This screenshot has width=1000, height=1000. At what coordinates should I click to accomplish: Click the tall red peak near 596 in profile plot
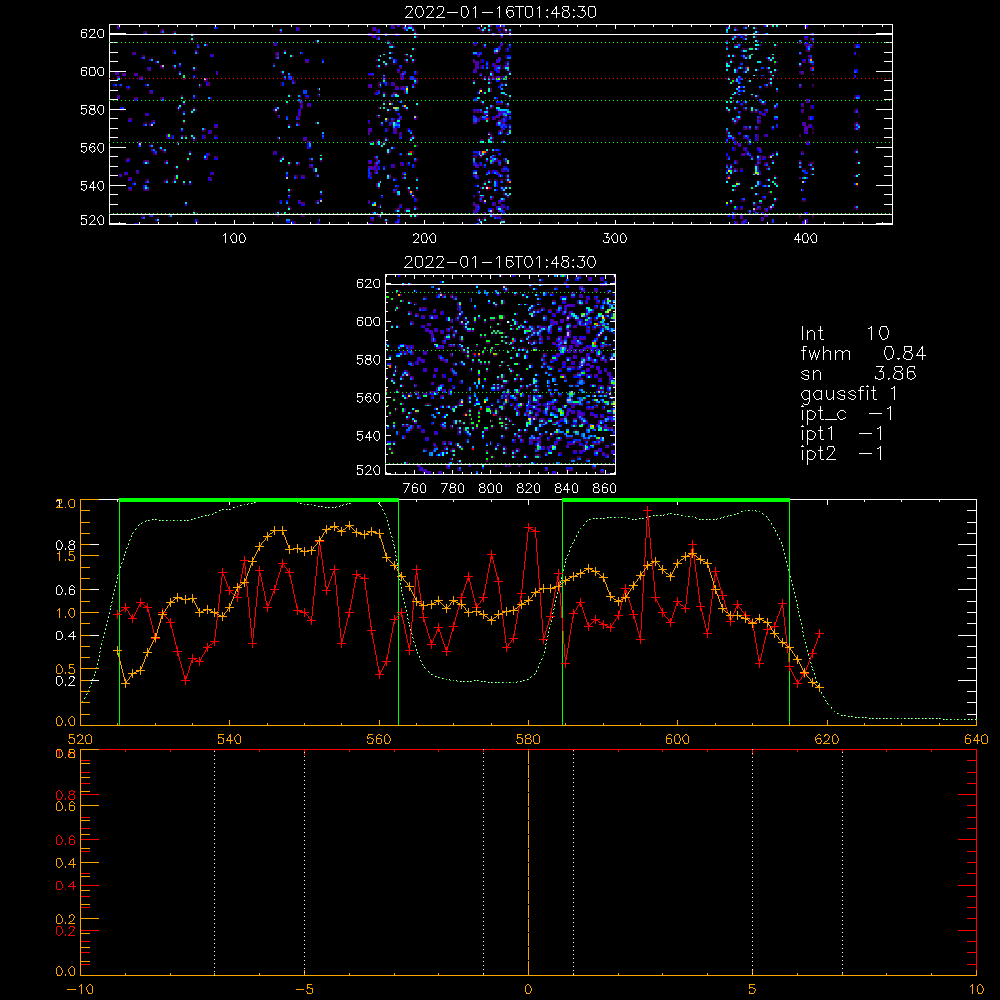coord(648,511)
